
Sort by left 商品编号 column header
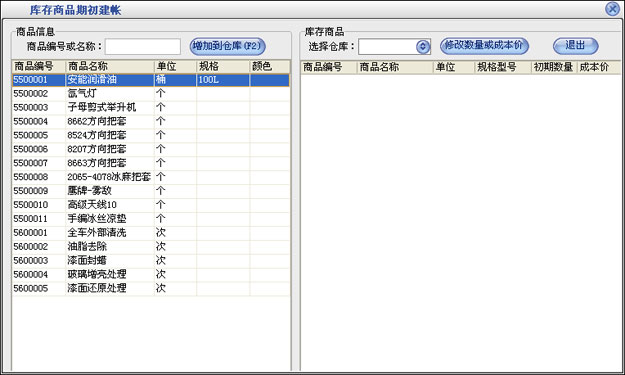tap(39, 67)
